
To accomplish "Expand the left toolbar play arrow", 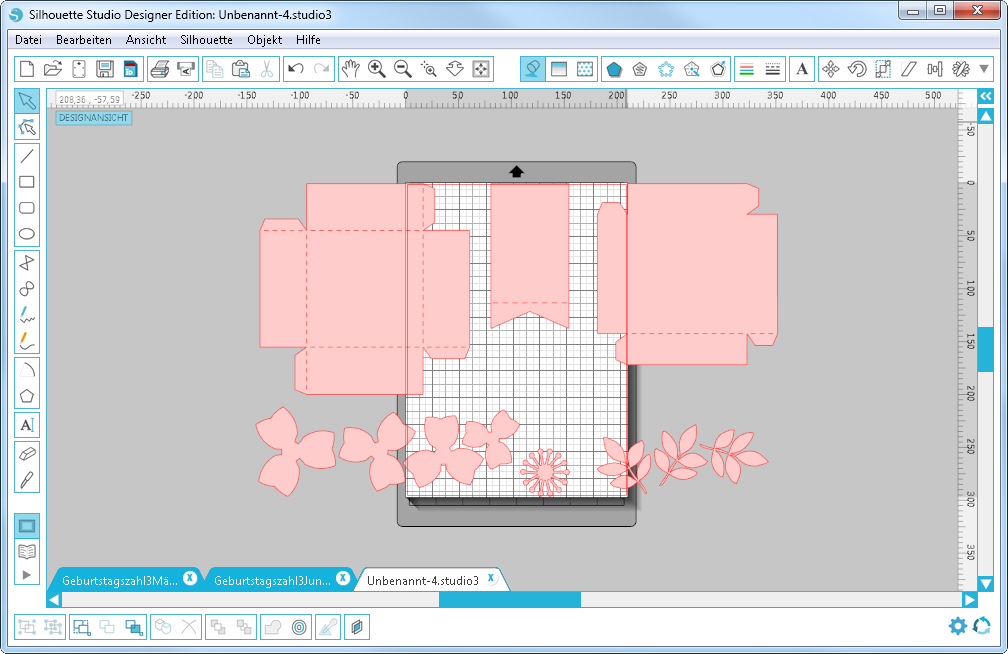I will (27, 574).
